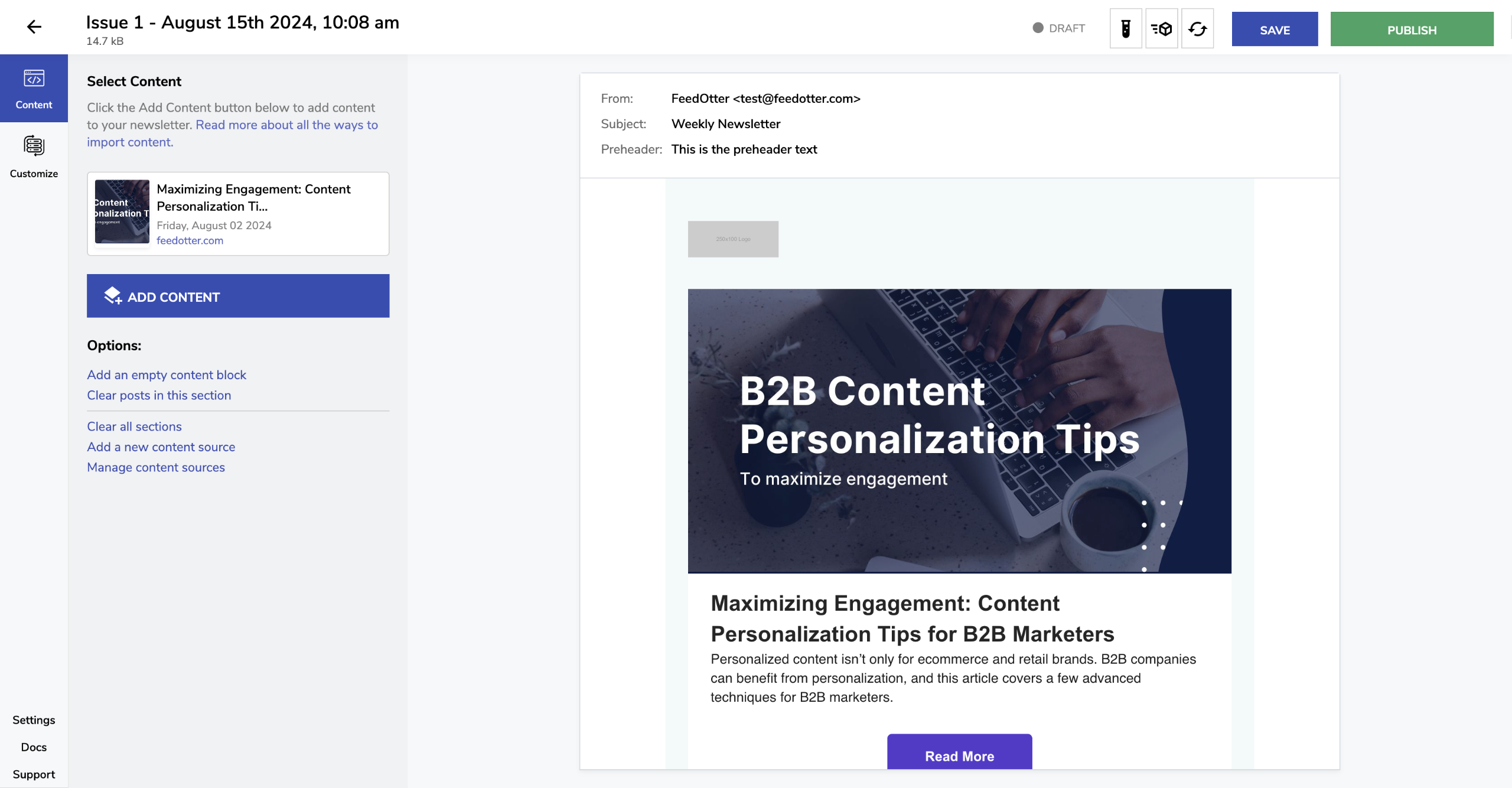
Task: Click the Weekly Newsletter subject field
Action: [726, 124]
